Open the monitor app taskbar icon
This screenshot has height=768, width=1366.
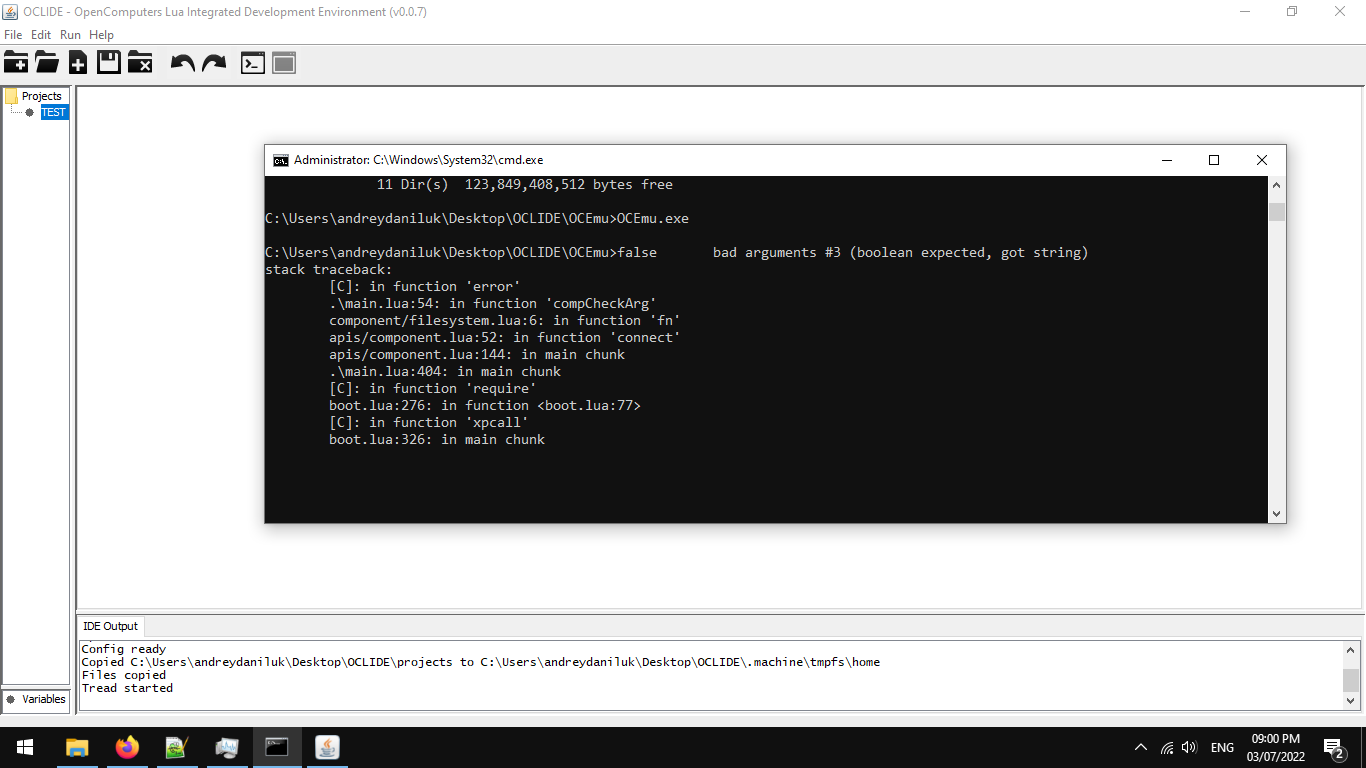227,747
